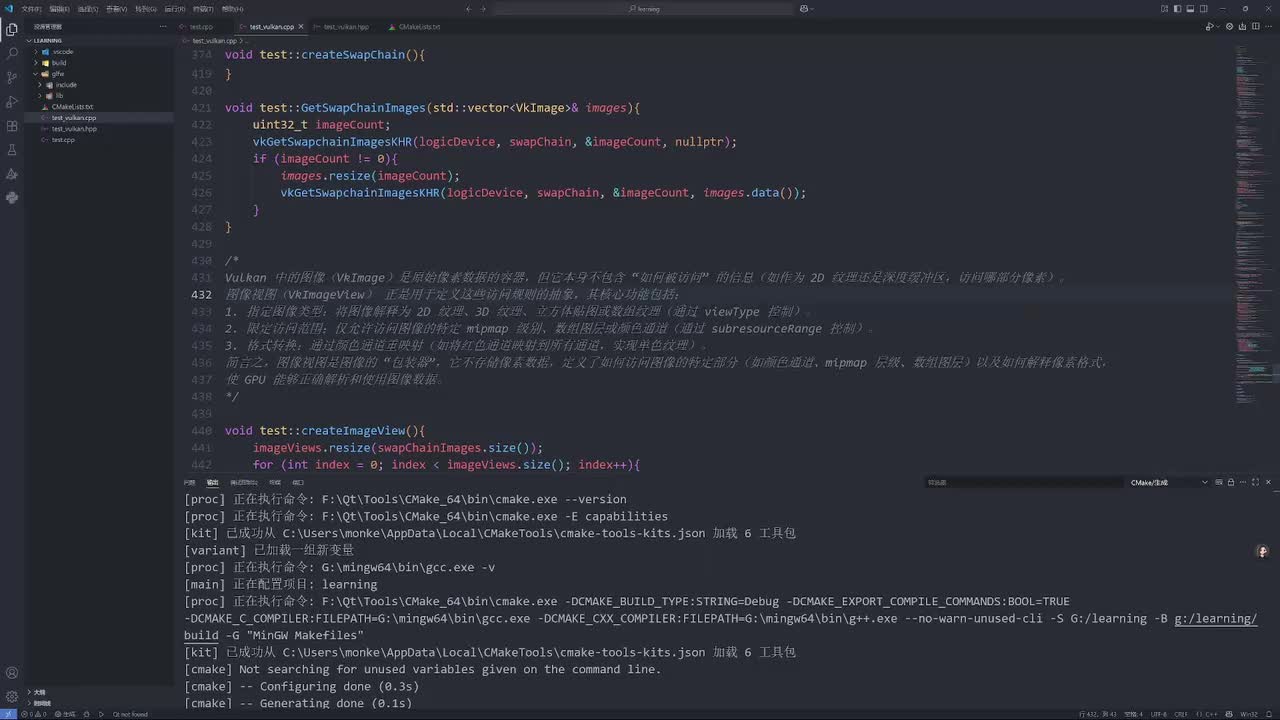
Task: Open the 编辑 (Edit) menu
Action: (60, 9)
